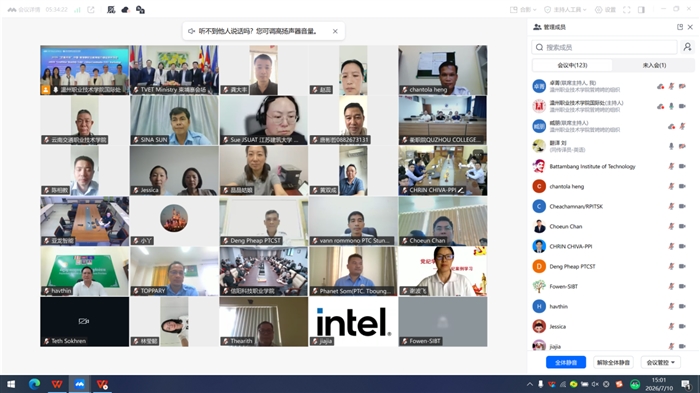This screenshot has height=393, width=700.
Task: Enter fullscreen using the corner-brackets icon
Action: pos(626,9)
